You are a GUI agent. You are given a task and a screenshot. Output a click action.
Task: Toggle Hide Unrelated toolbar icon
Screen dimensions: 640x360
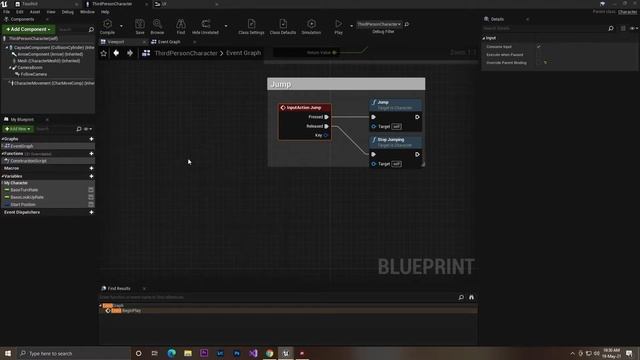pos(206,24)
